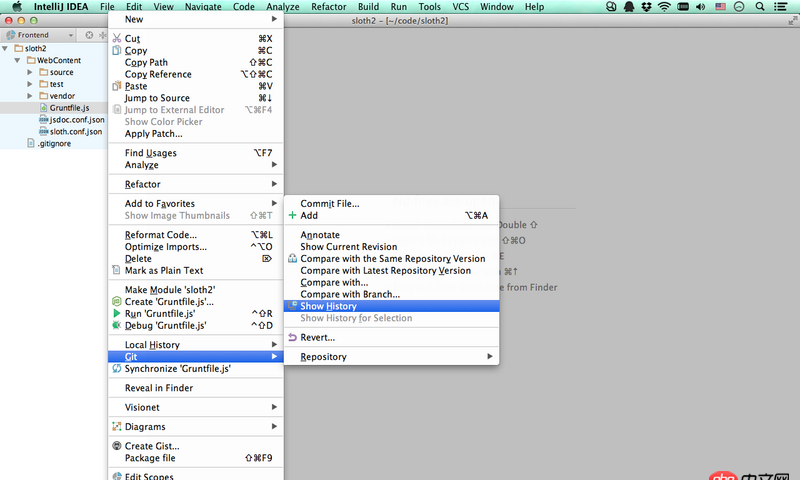Select Reformat Code...
Viewport: 800px width, 480px height.
coord(196,235)
